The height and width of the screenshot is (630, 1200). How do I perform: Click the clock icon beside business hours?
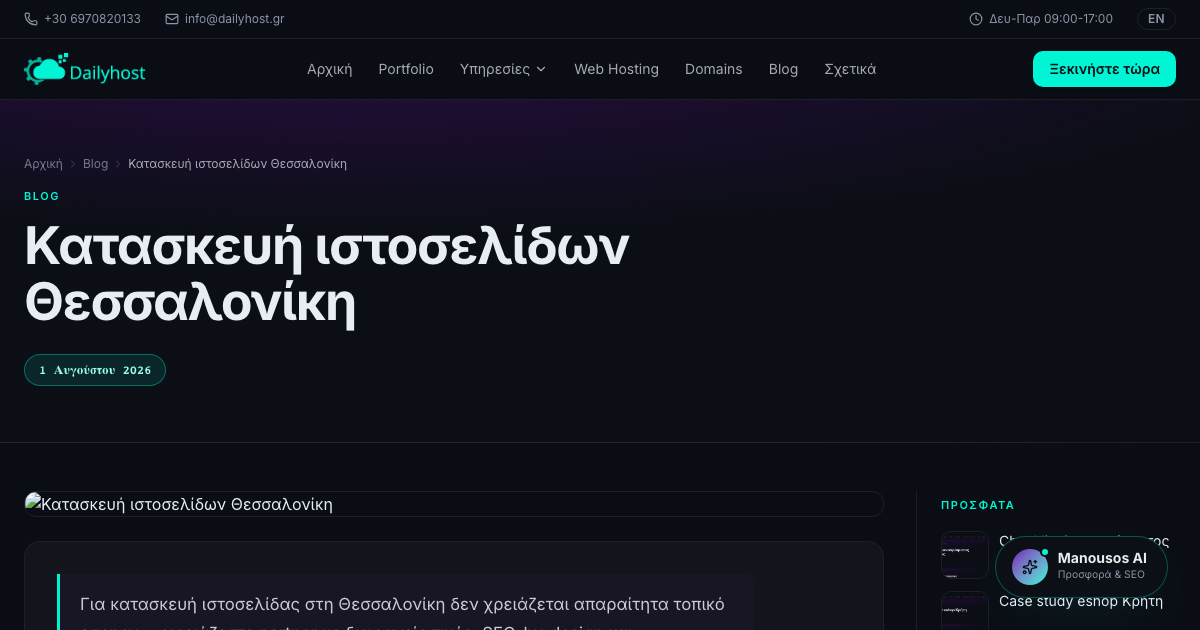tap(976, 19)
